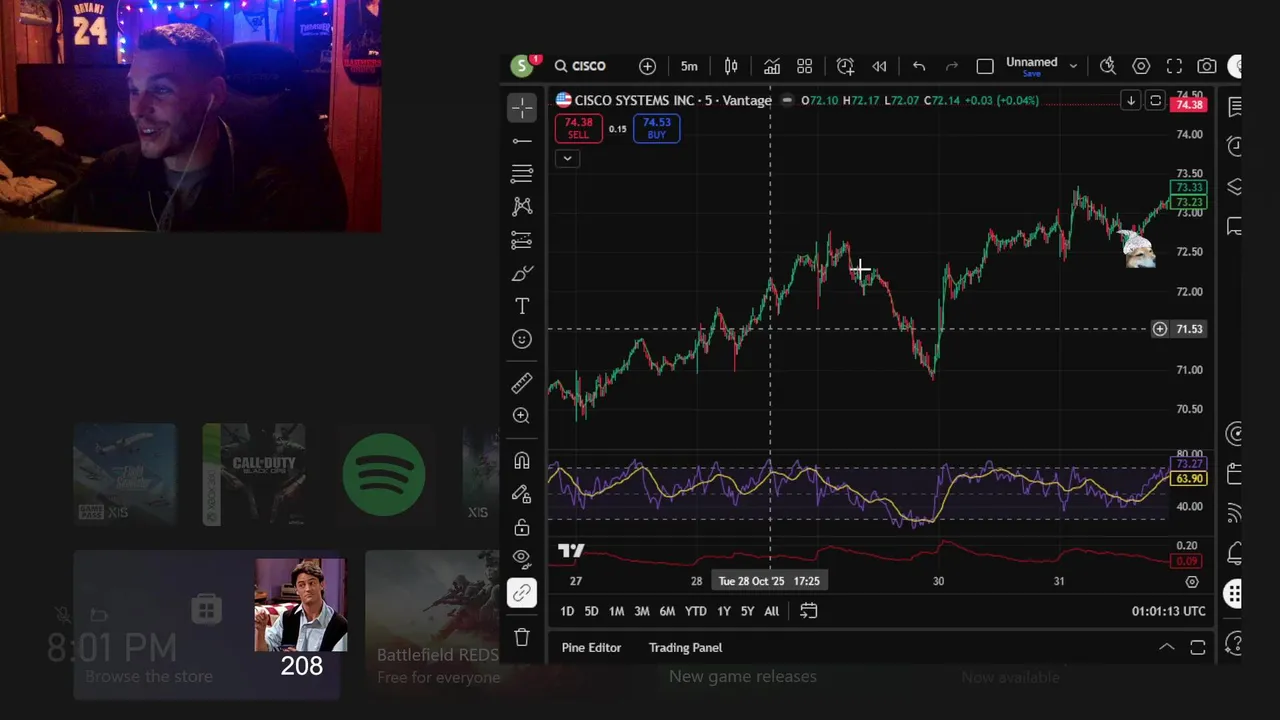The width and height of the screenshot is (1280, 720).
Task: Open the Pine Editor tab
Action: point(591,647)
